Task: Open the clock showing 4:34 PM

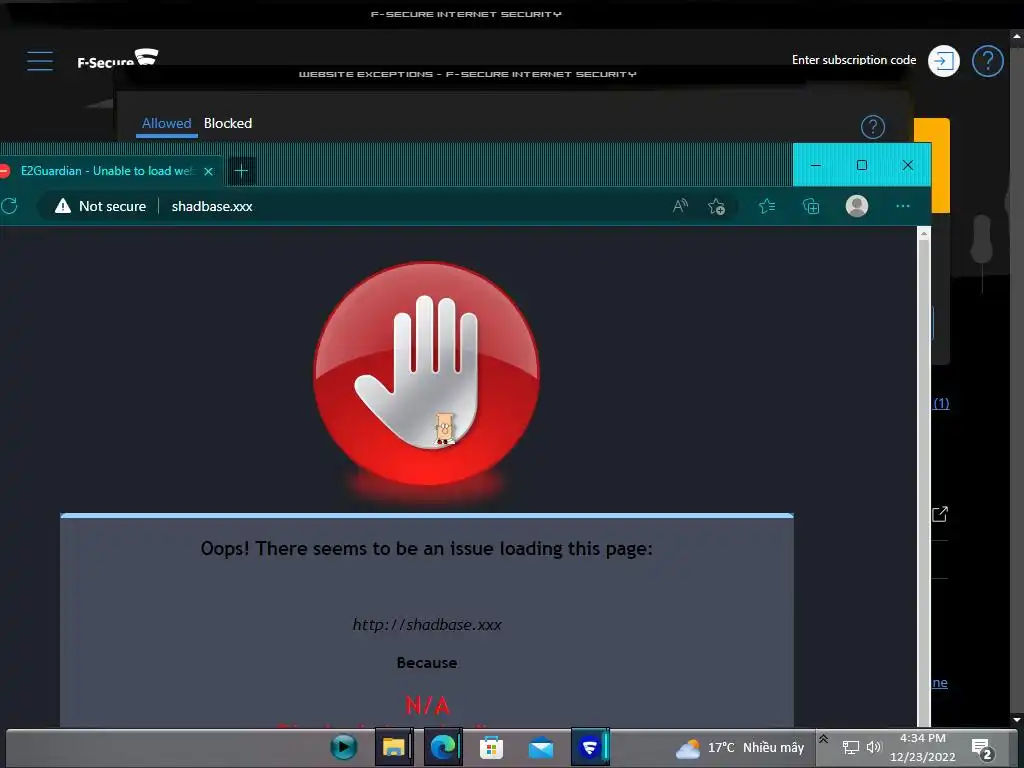Action: pyautogui.click(x=922, y=748)
